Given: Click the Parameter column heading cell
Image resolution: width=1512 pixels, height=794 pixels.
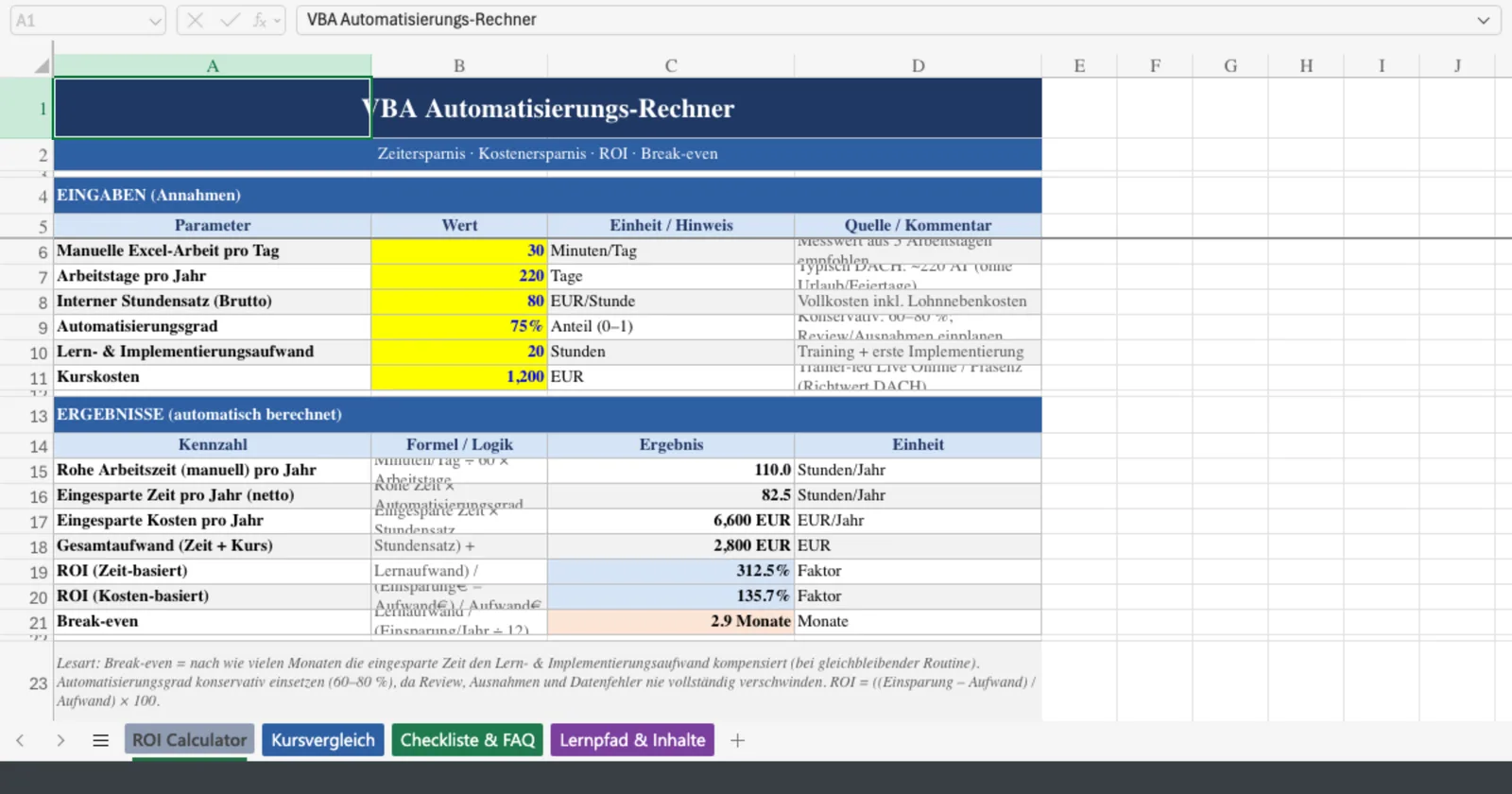Looking at the screenshot, I should [x=213, y=225].
